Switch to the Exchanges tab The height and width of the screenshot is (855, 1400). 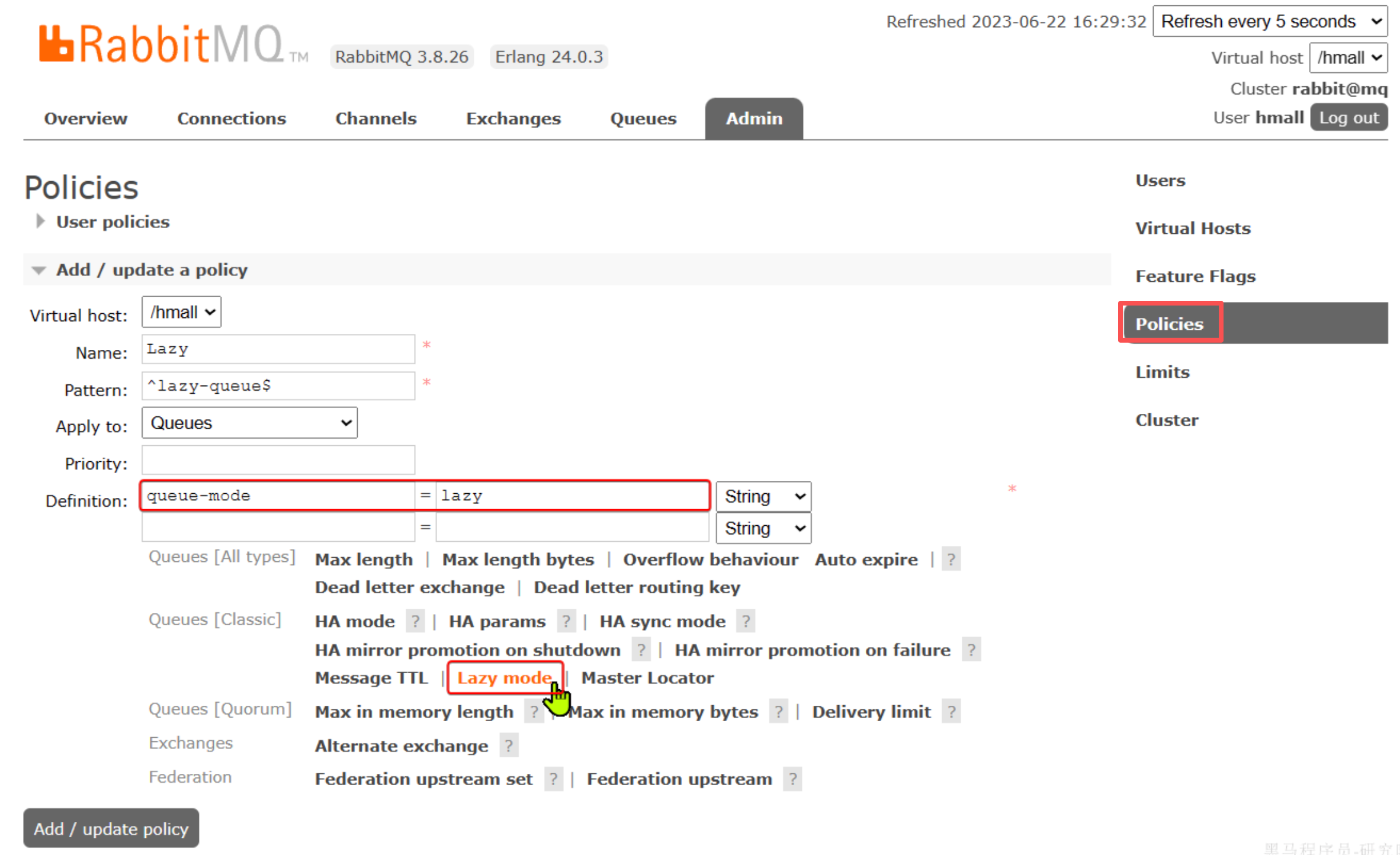513,118
